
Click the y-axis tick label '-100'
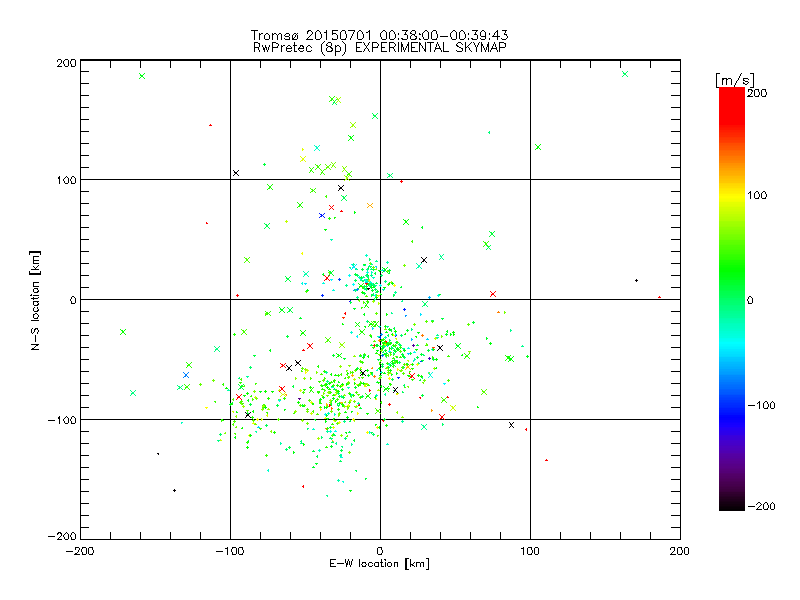click(62, 420)
